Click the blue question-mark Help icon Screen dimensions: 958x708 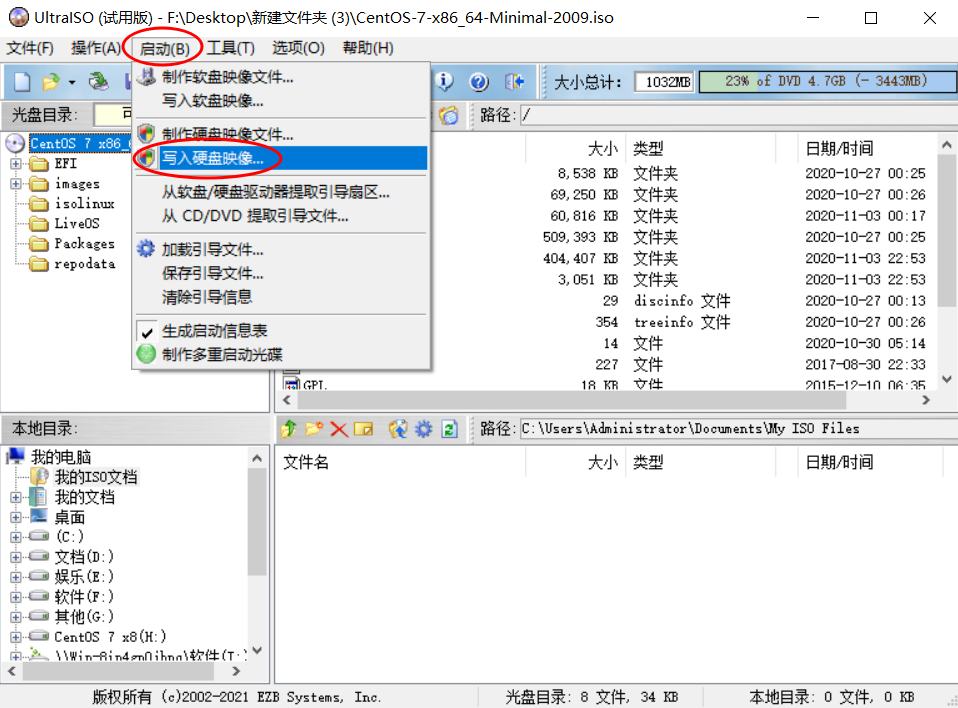[479, 81]
